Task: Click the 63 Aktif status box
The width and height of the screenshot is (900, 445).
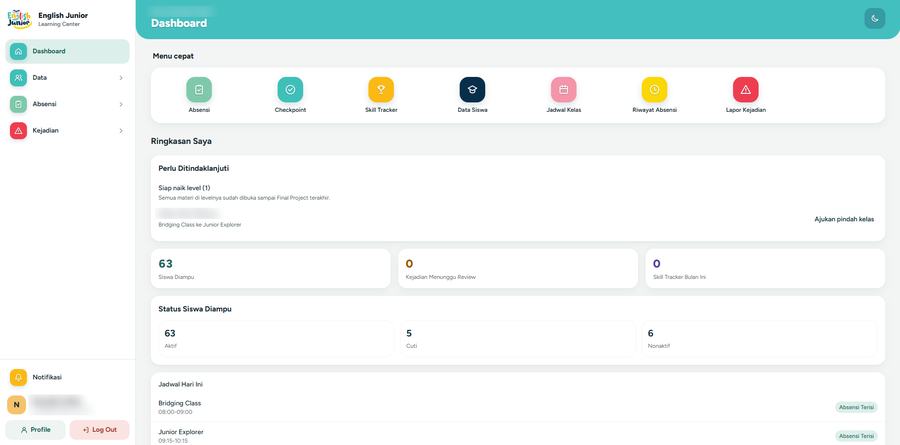Action: [276, 339]
